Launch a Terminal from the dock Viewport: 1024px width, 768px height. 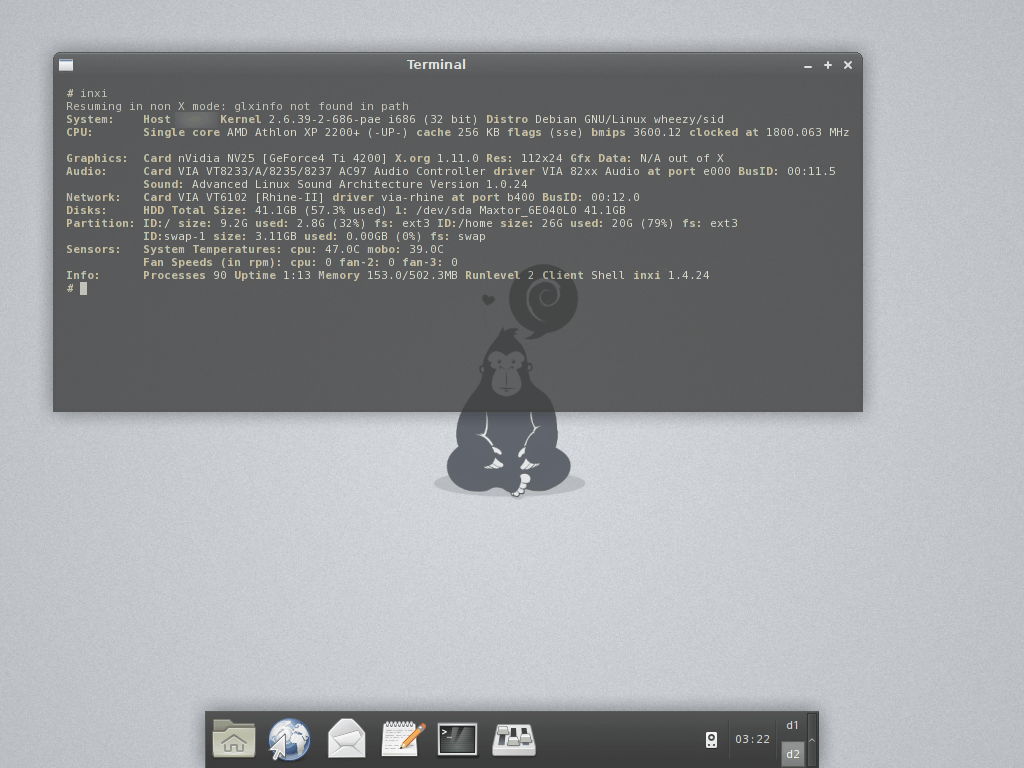pos(457,739)
